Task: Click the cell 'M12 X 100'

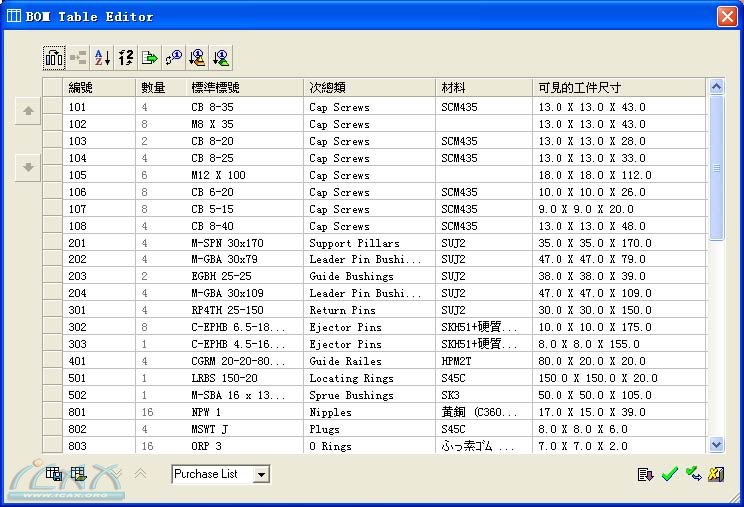Action: (244, 175)
